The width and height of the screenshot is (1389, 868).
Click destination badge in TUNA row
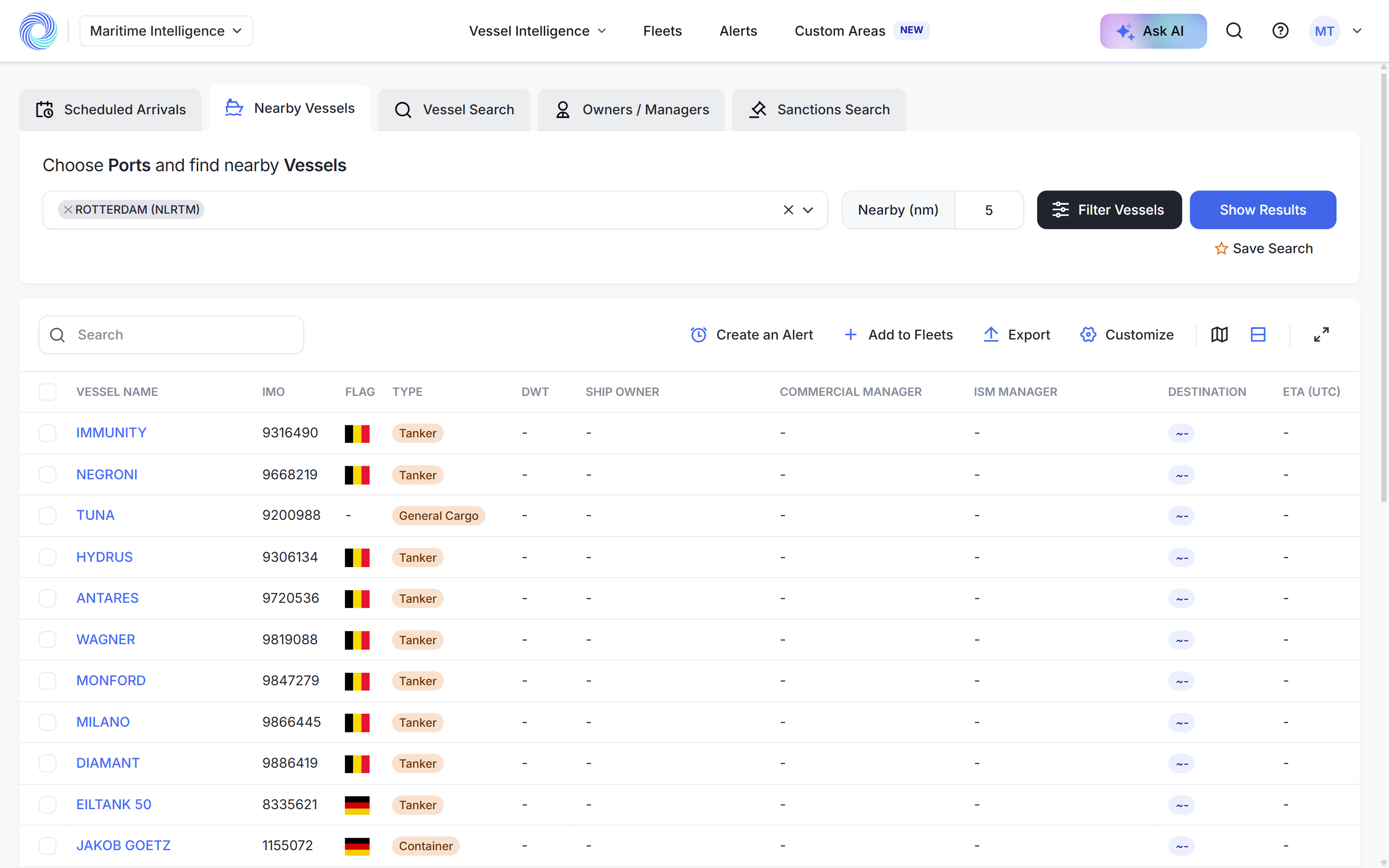click(1181, 515)
